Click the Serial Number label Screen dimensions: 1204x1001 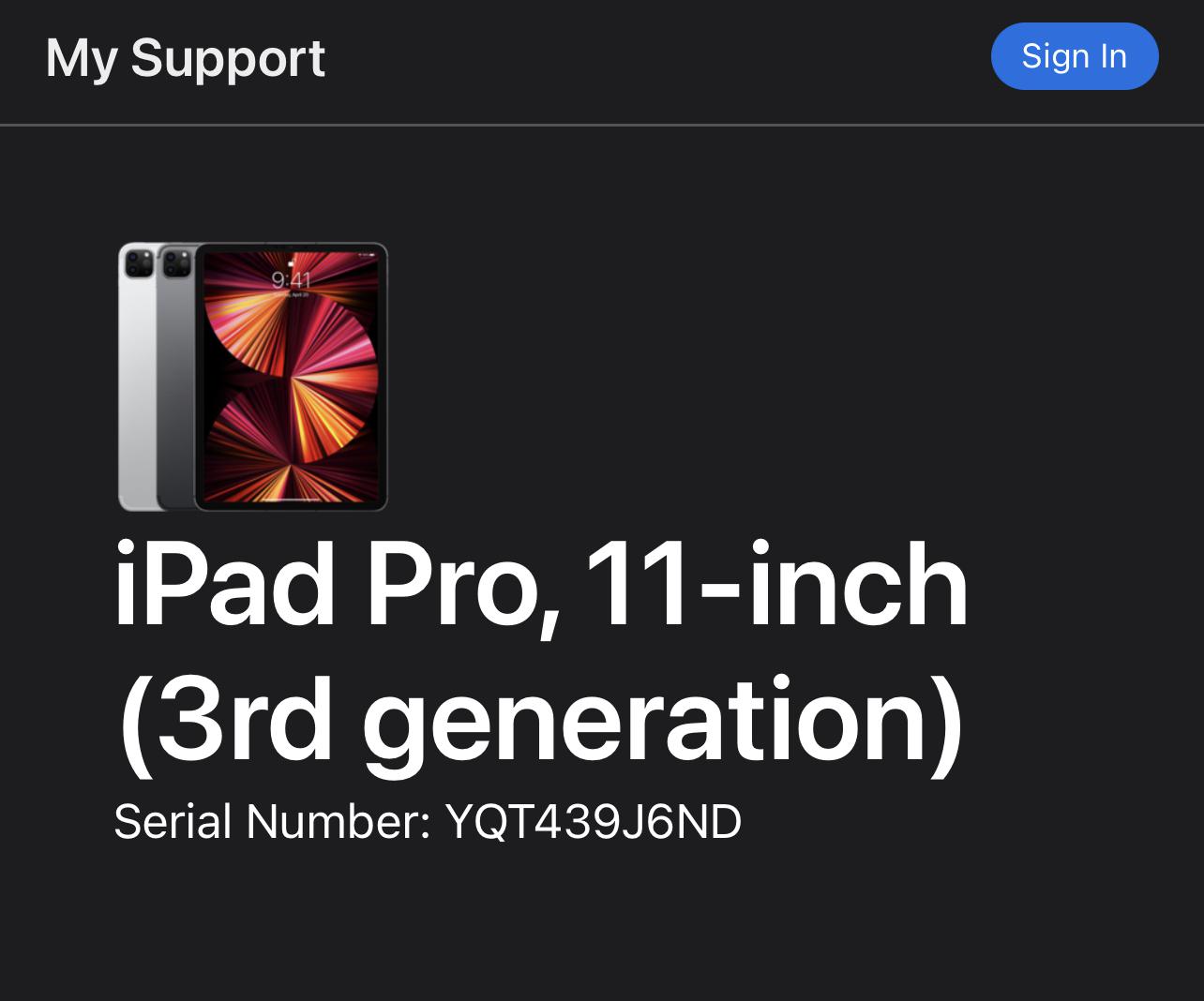[272, 821]
